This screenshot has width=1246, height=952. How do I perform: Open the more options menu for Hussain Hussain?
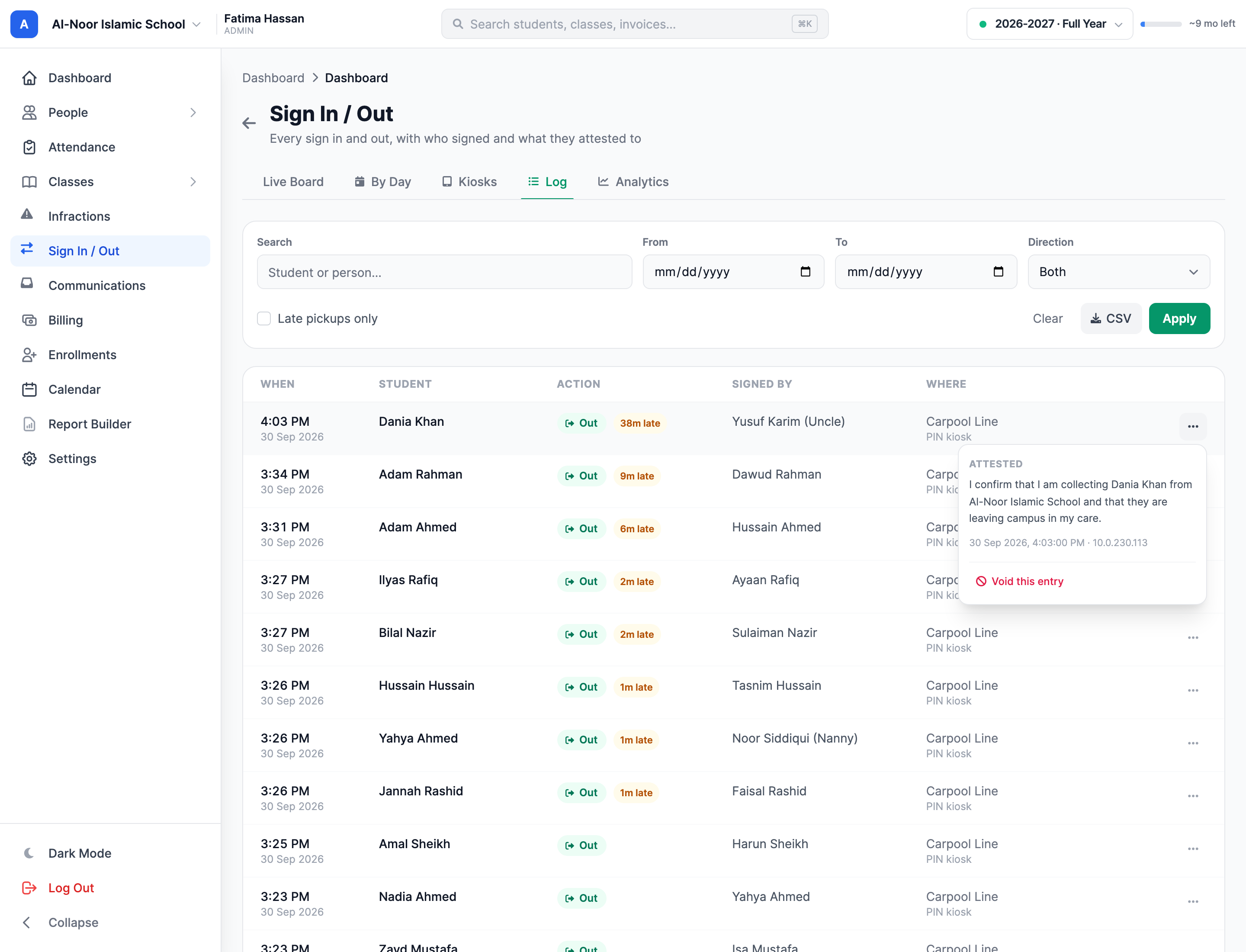coord(1193,691)
